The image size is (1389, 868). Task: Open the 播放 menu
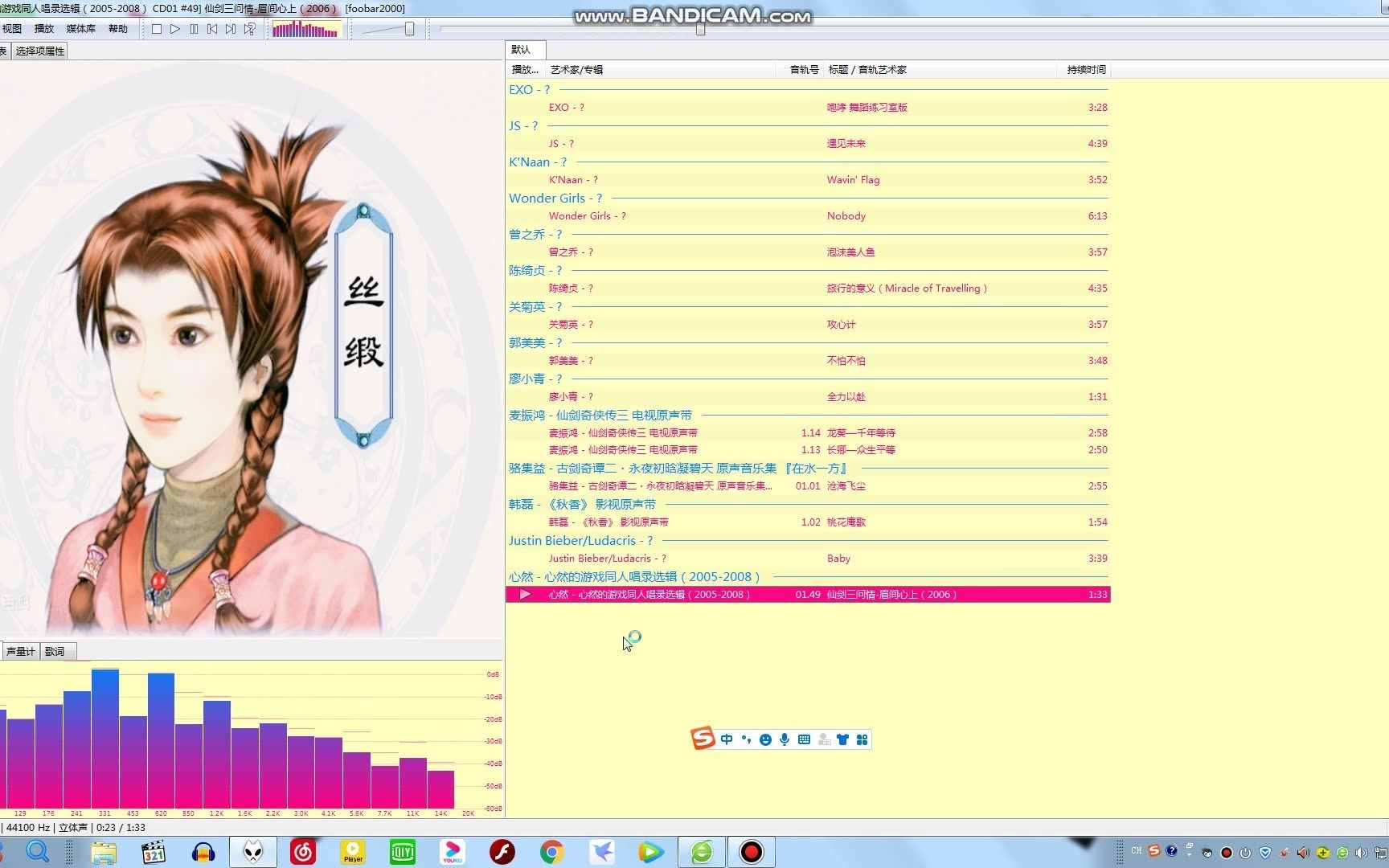coord(44,29)
